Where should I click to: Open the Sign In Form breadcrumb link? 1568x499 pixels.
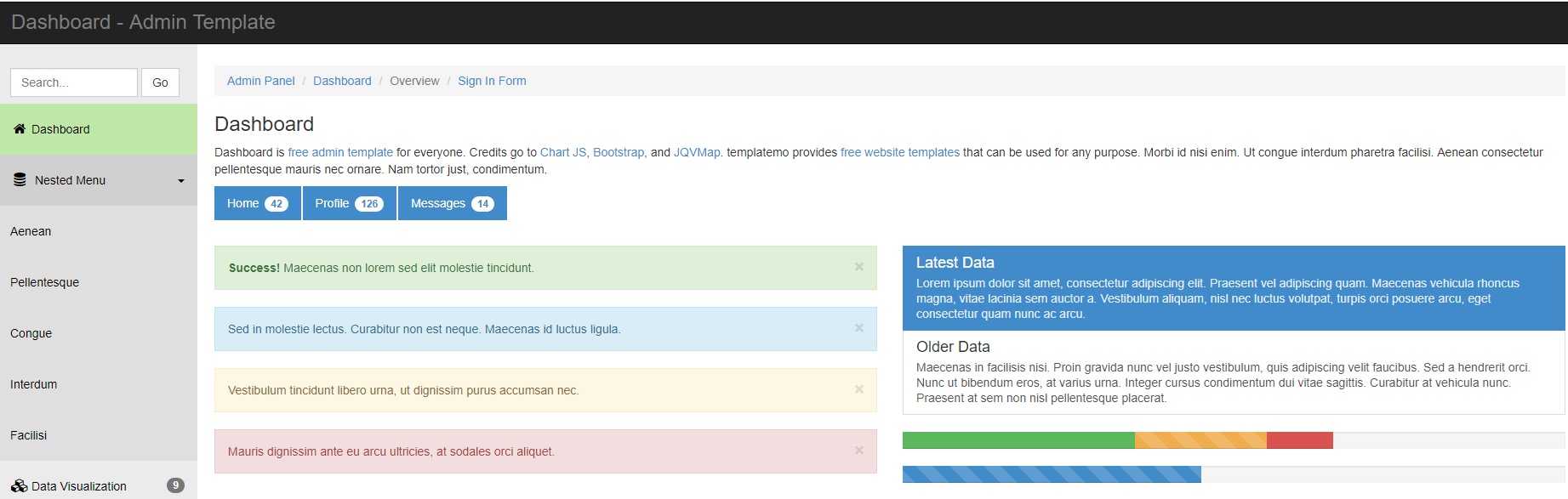[492, 81]
